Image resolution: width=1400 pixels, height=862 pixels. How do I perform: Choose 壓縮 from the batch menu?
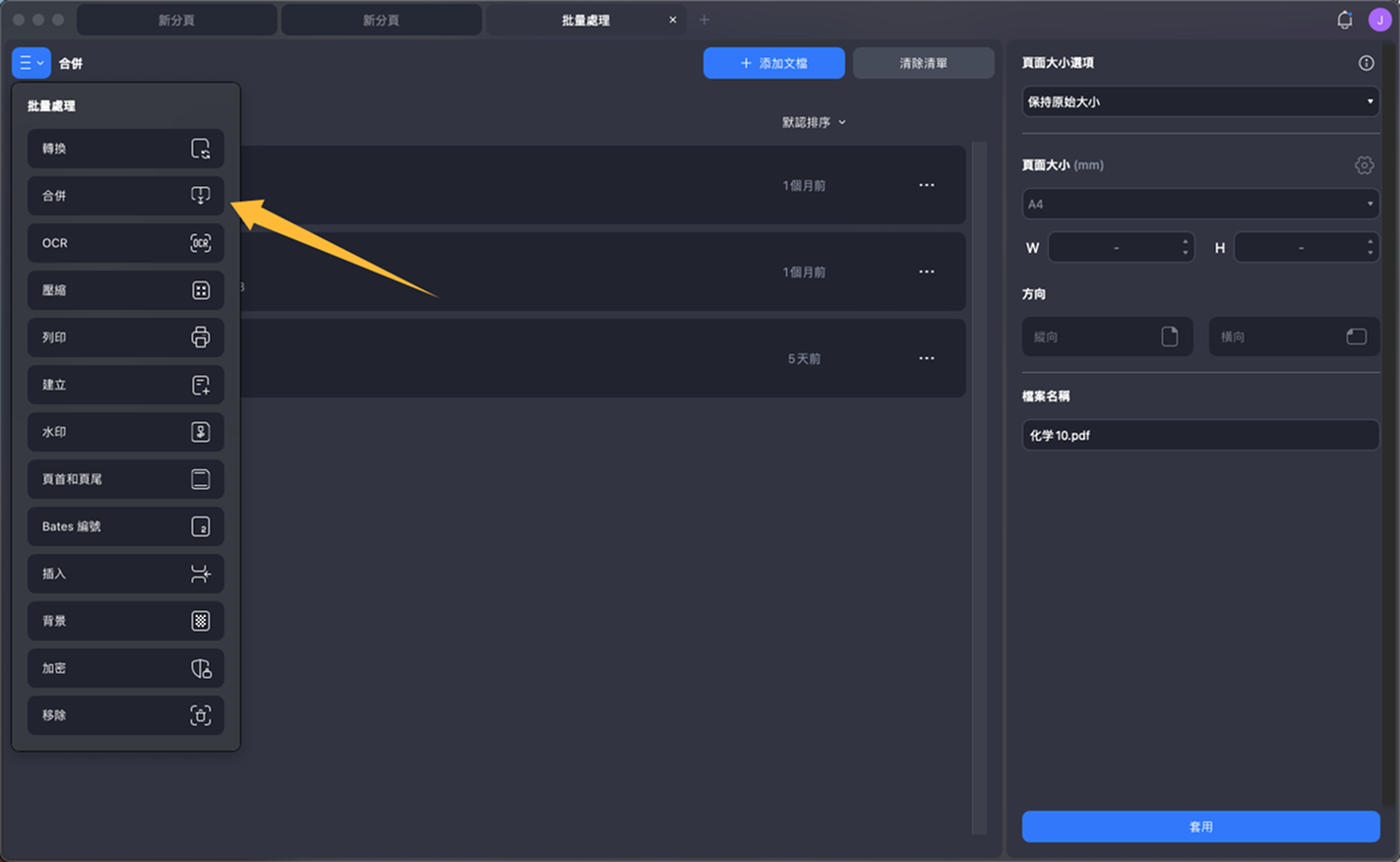(126, 290)
